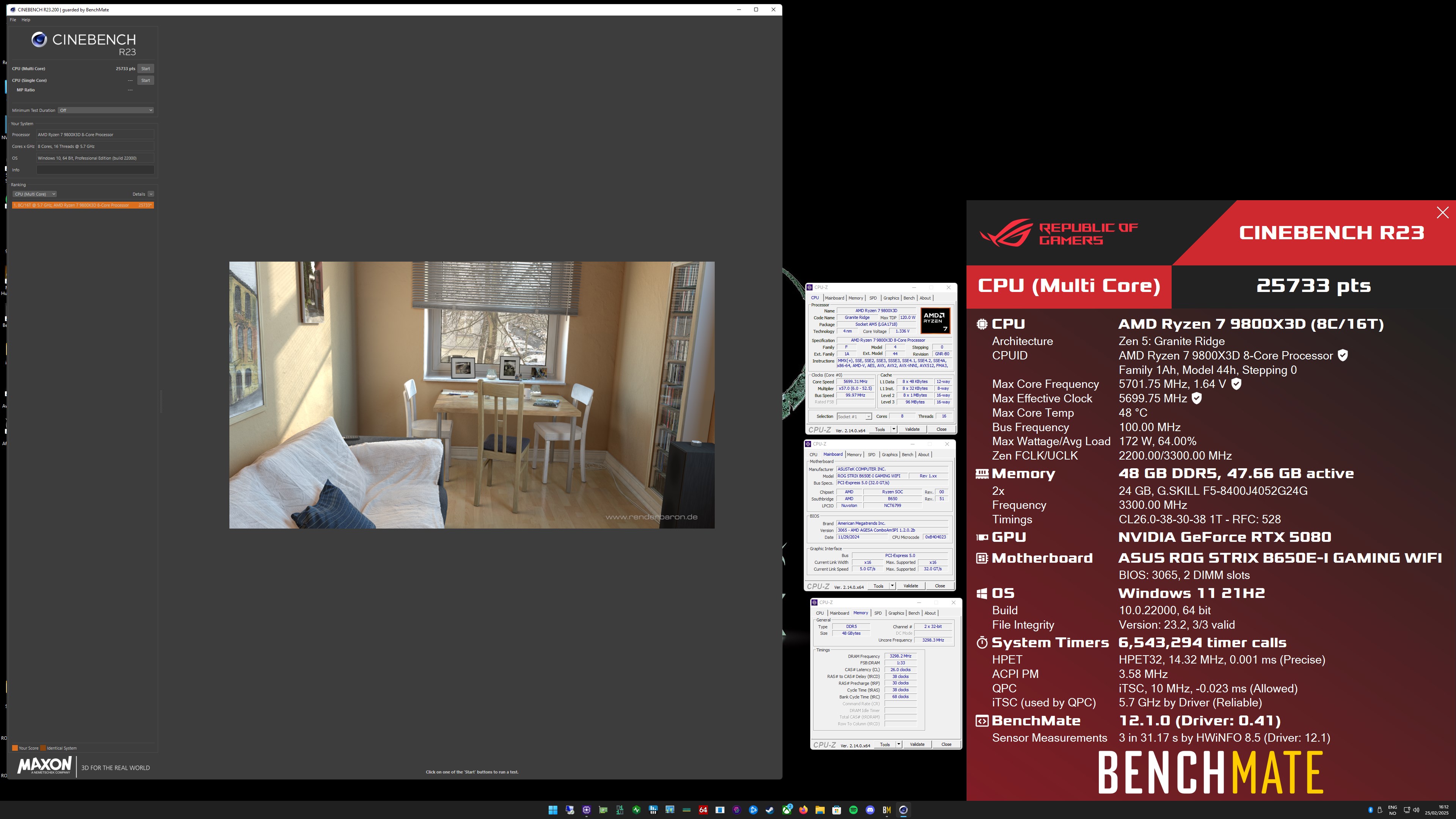Click the ENG NO language indicator
1456x819 pixels.
1393,810
